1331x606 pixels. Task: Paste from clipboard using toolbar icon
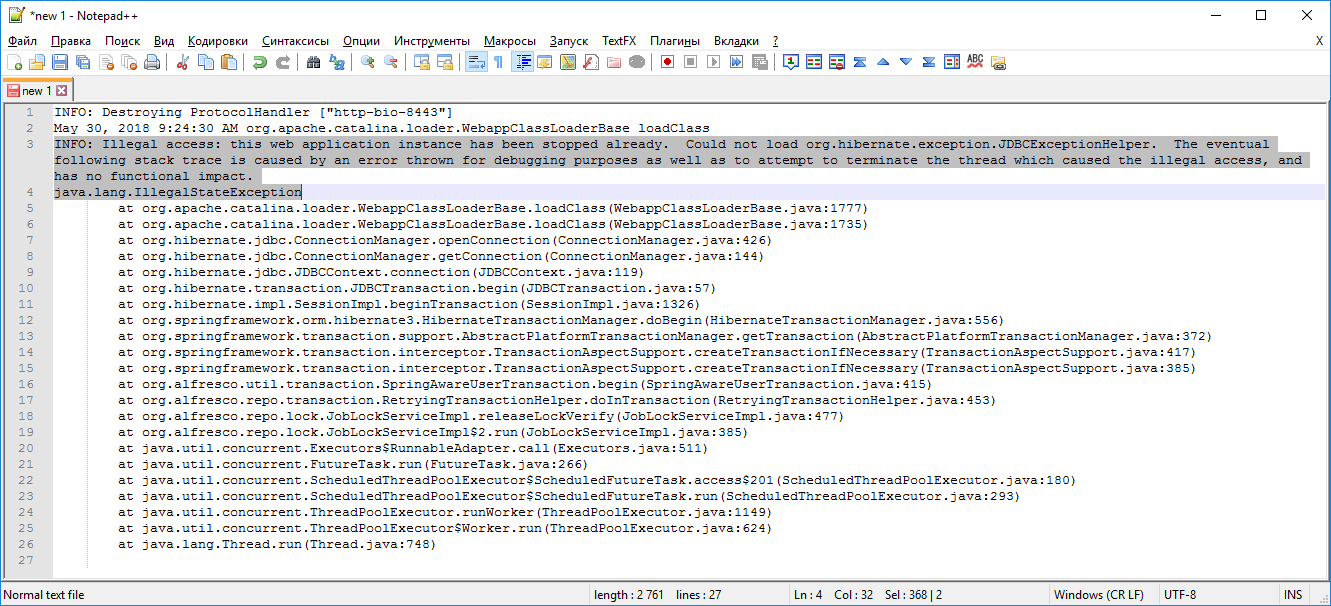229,62
